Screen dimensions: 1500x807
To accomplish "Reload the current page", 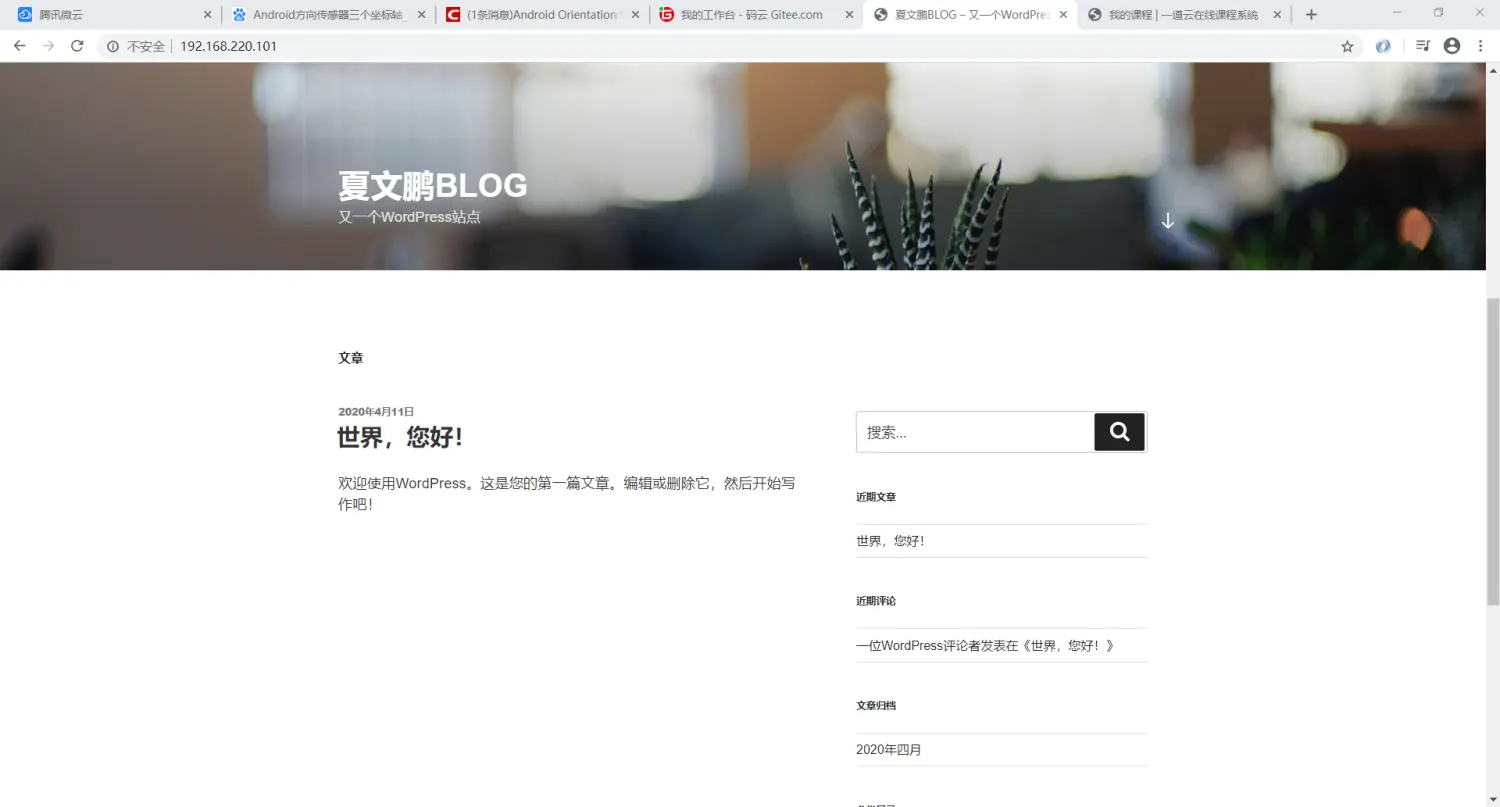I will [x=77, y=46].
